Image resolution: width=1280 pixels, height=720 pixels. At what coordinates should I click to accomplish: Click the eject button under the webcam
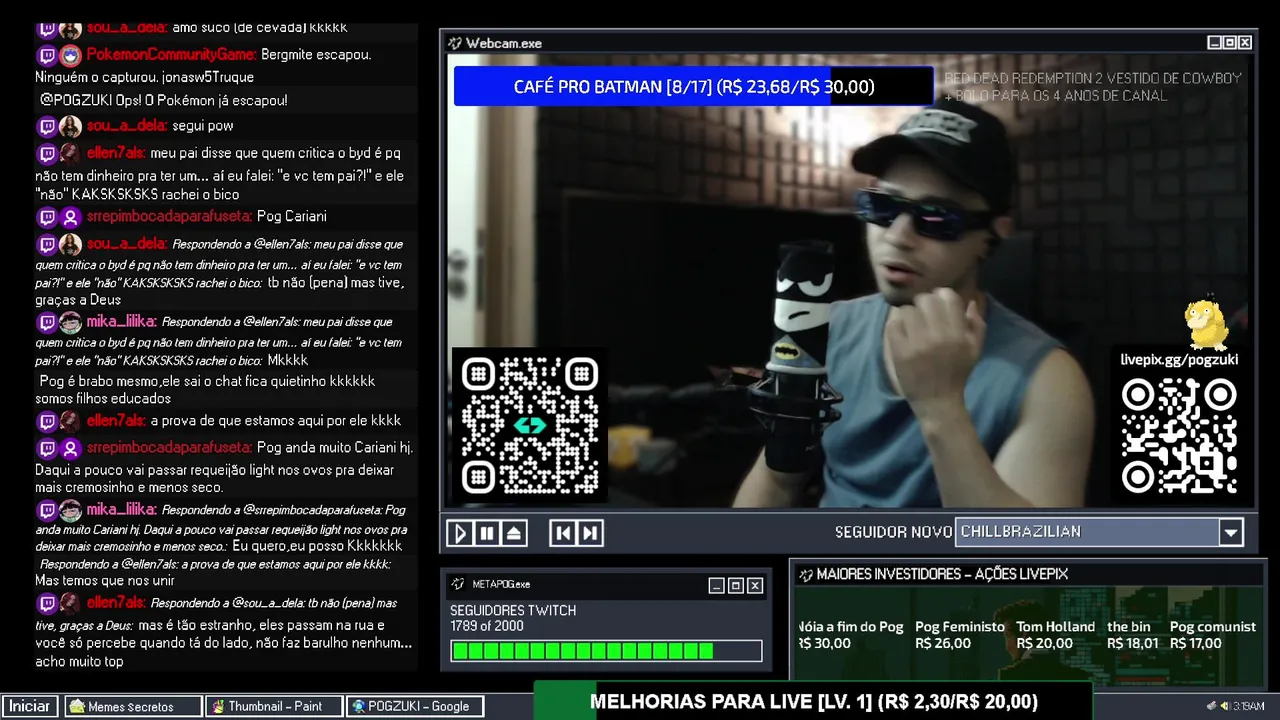coord(513,533)
